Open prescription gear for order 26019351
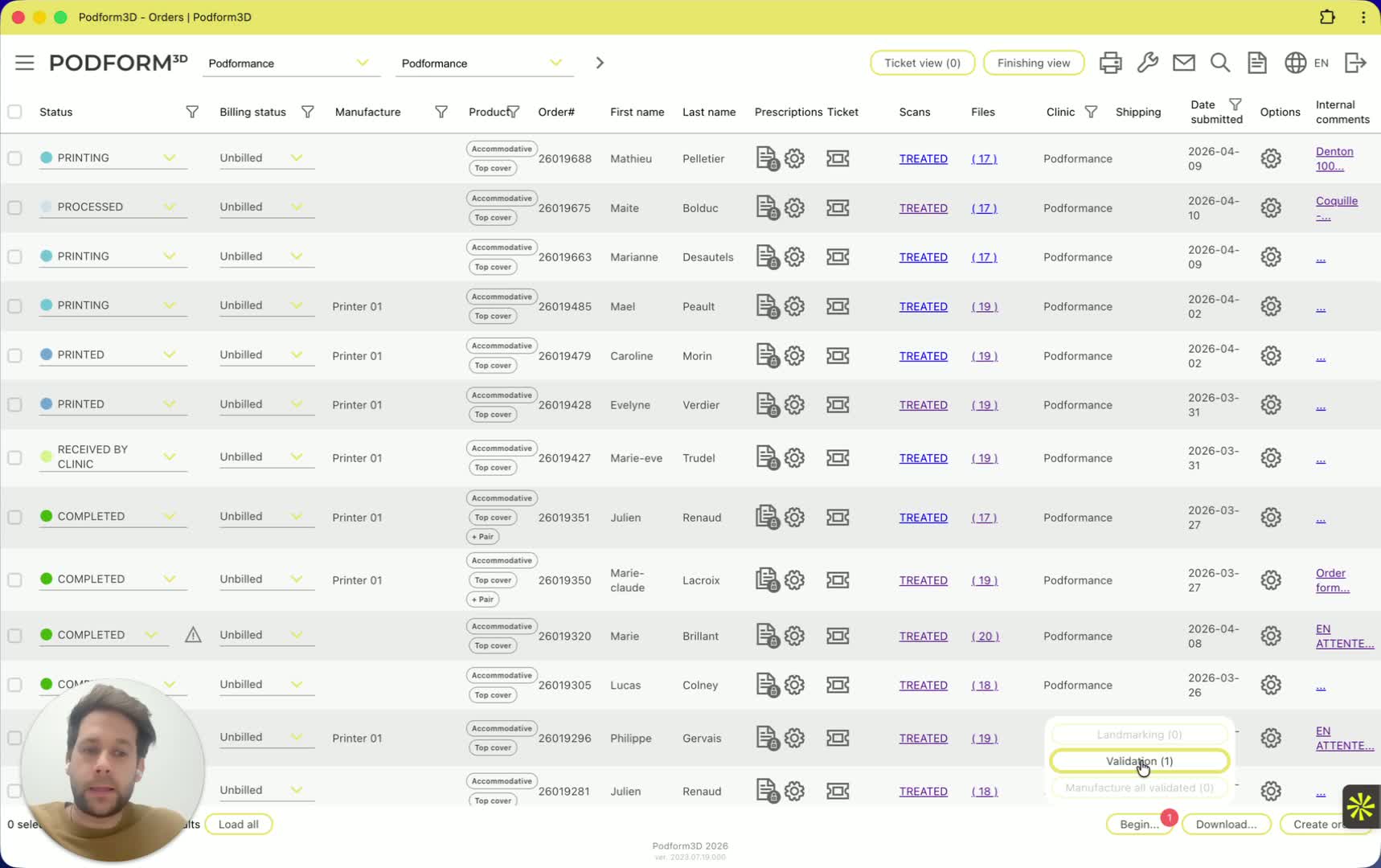This screenshot has width=1381, height=868. 794,518
